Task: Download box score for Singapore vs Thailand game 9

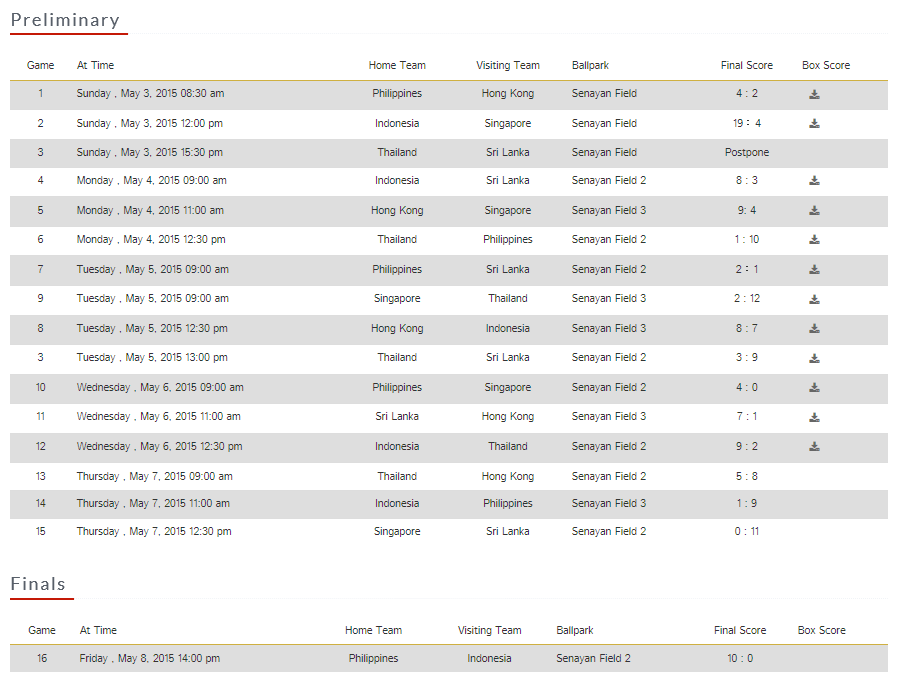Action: click(x=814, y=299)
